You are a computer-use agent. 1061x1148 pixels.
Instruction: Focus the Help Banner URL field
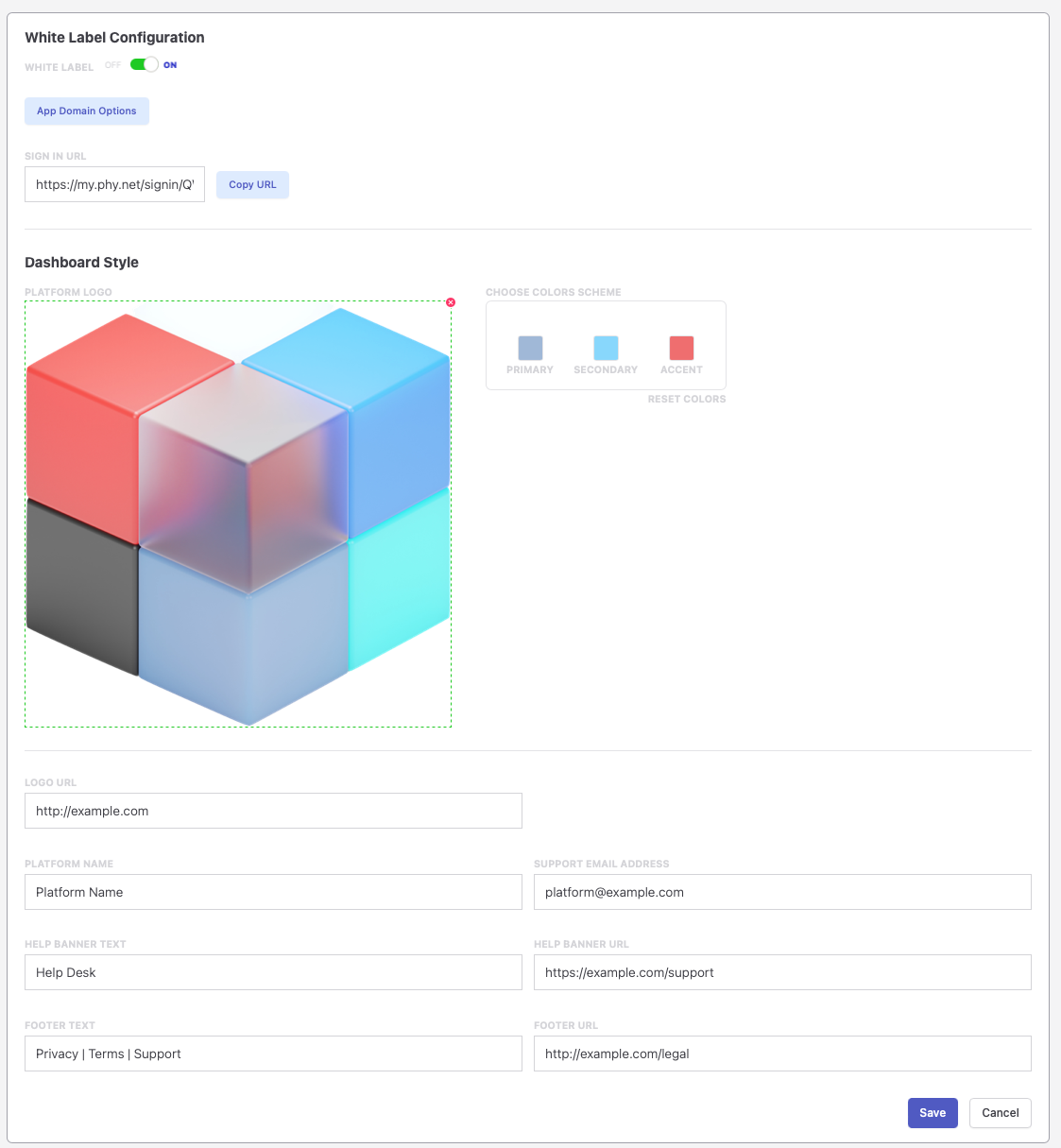(x=781, y=972)
